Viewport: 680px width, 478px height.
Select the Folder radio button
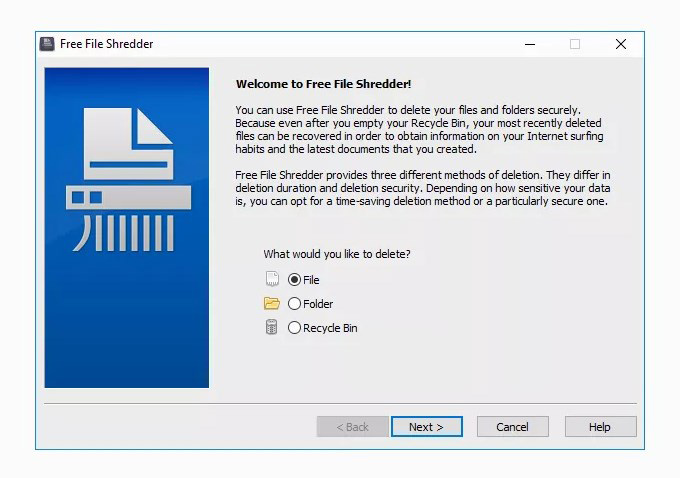294,304
